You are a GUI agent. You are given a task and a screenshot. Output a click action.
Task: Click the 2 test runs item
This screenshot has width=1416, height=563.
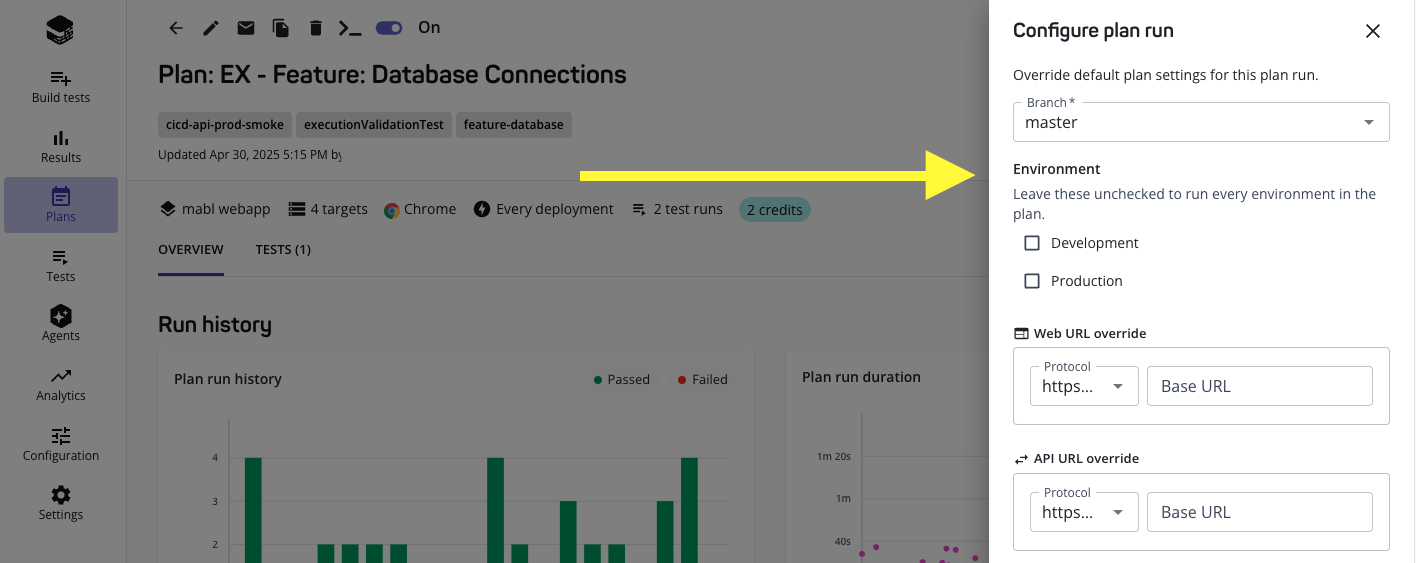677,210
